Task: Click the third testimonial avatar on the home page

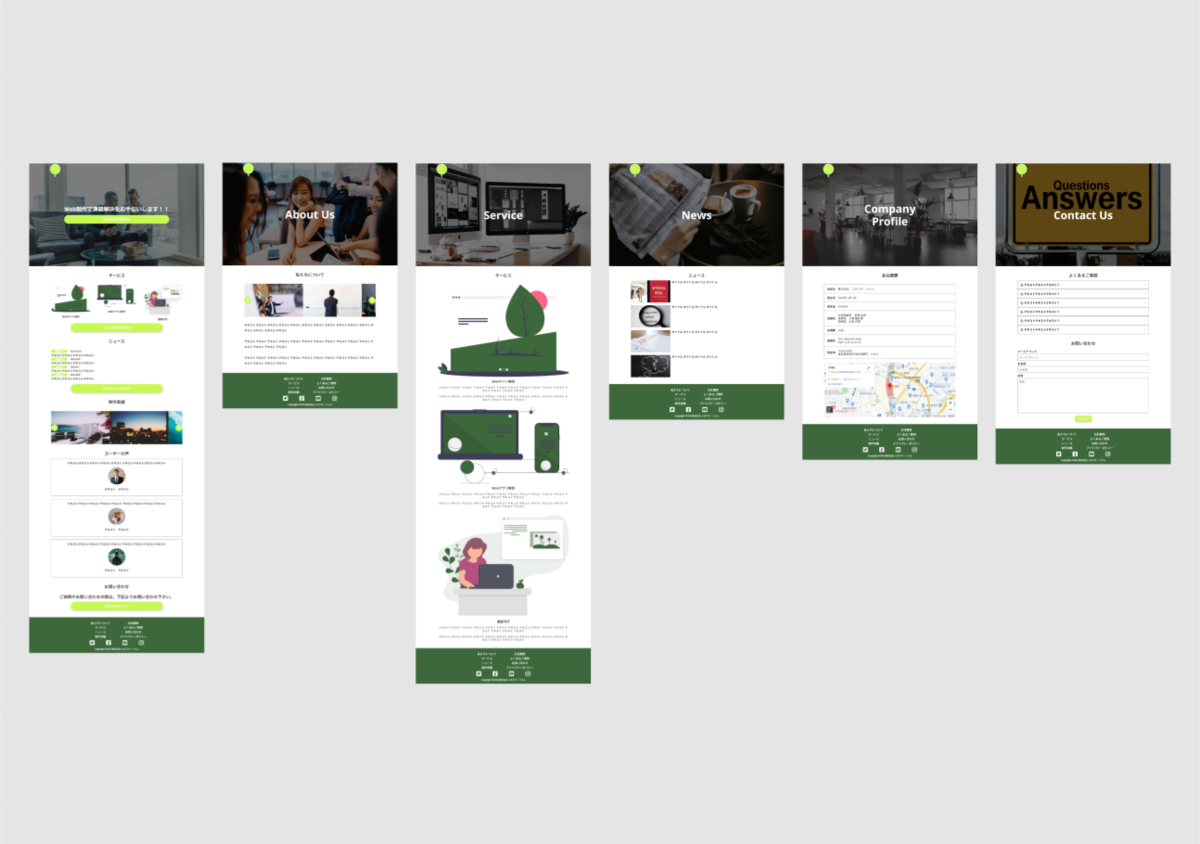Action: coord(117,557)
